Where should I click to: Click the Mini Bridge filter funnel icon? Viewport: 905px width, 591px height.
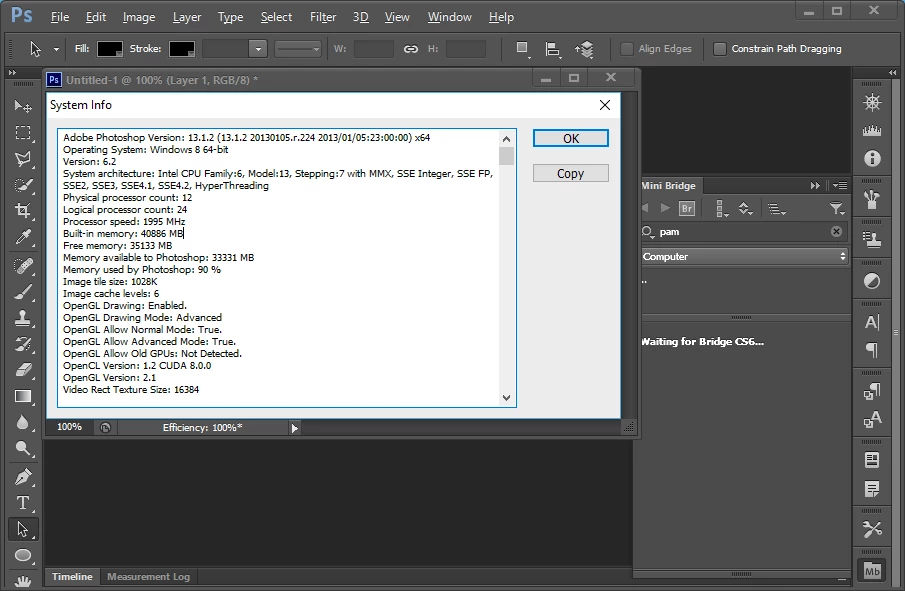click(x=837, y=208)
